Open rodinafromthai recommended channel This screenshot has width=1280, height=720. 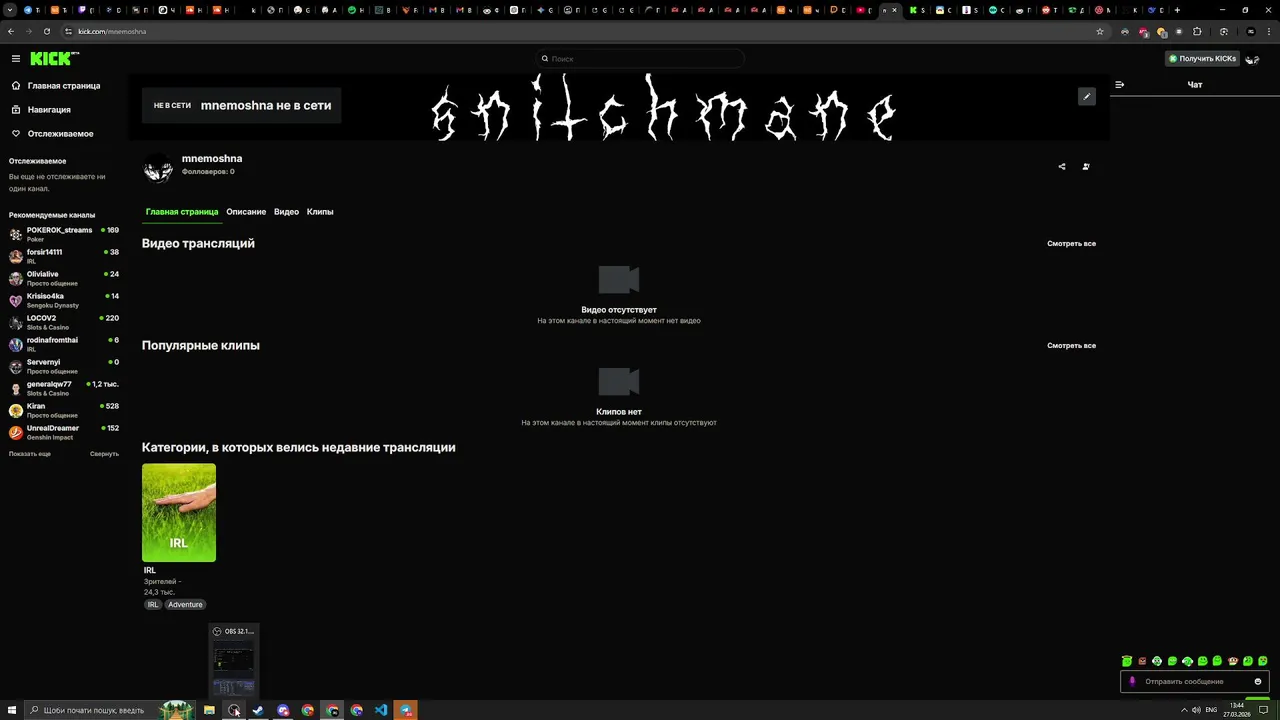[64, 344]
